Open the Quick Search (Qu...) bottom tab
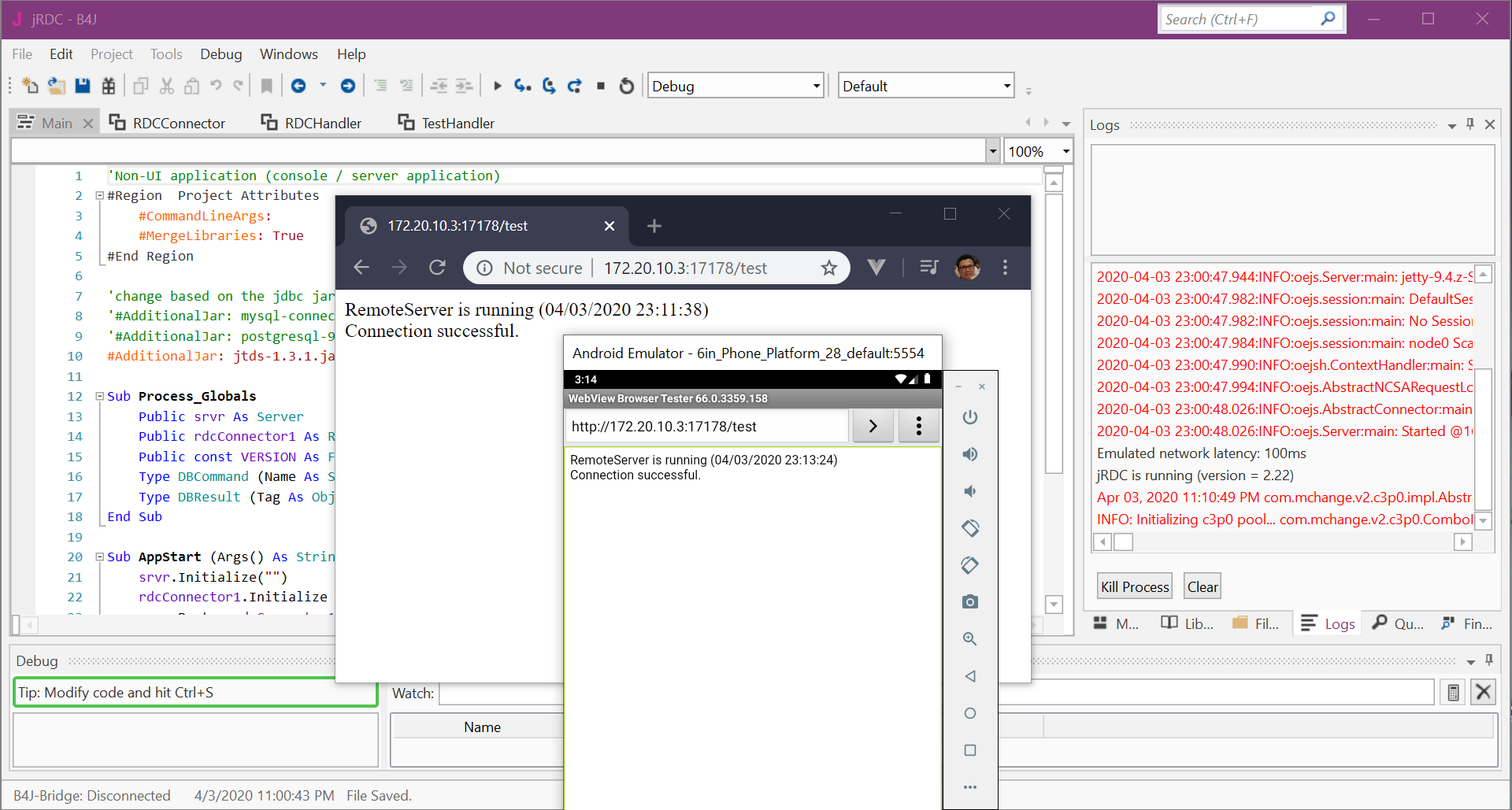Image resolution: width=1512 pixels, height=810 pixels. pos(1398,623)
